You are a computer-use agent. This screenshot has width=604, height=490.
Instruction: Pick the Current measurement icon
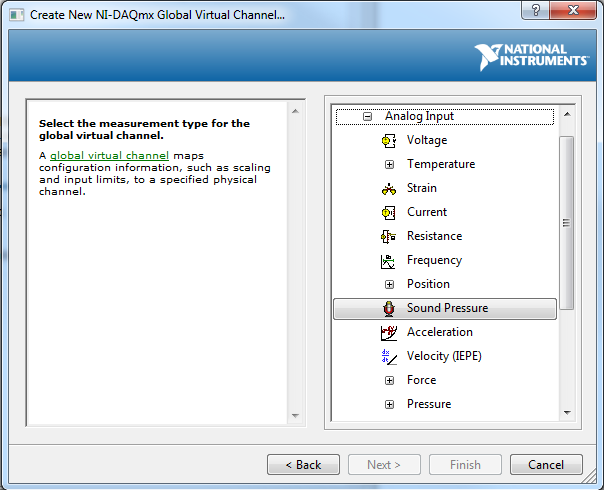click(x=389, y=212)
